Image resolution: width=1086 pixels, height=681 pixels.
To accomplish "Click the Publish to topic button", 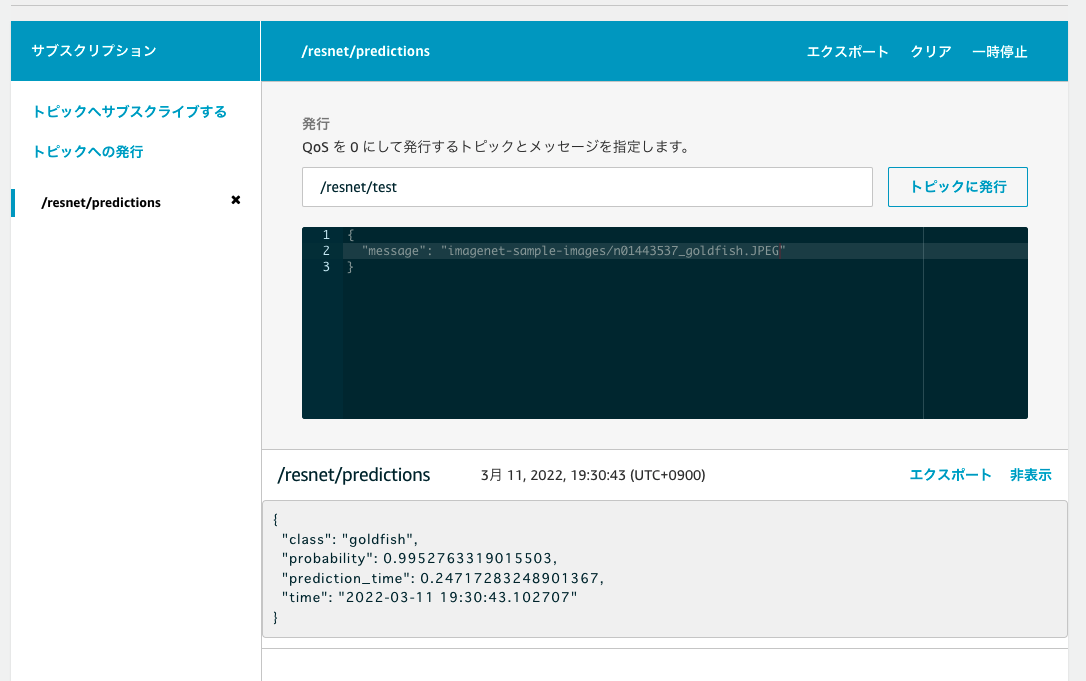I will click(x=958, y=187).
